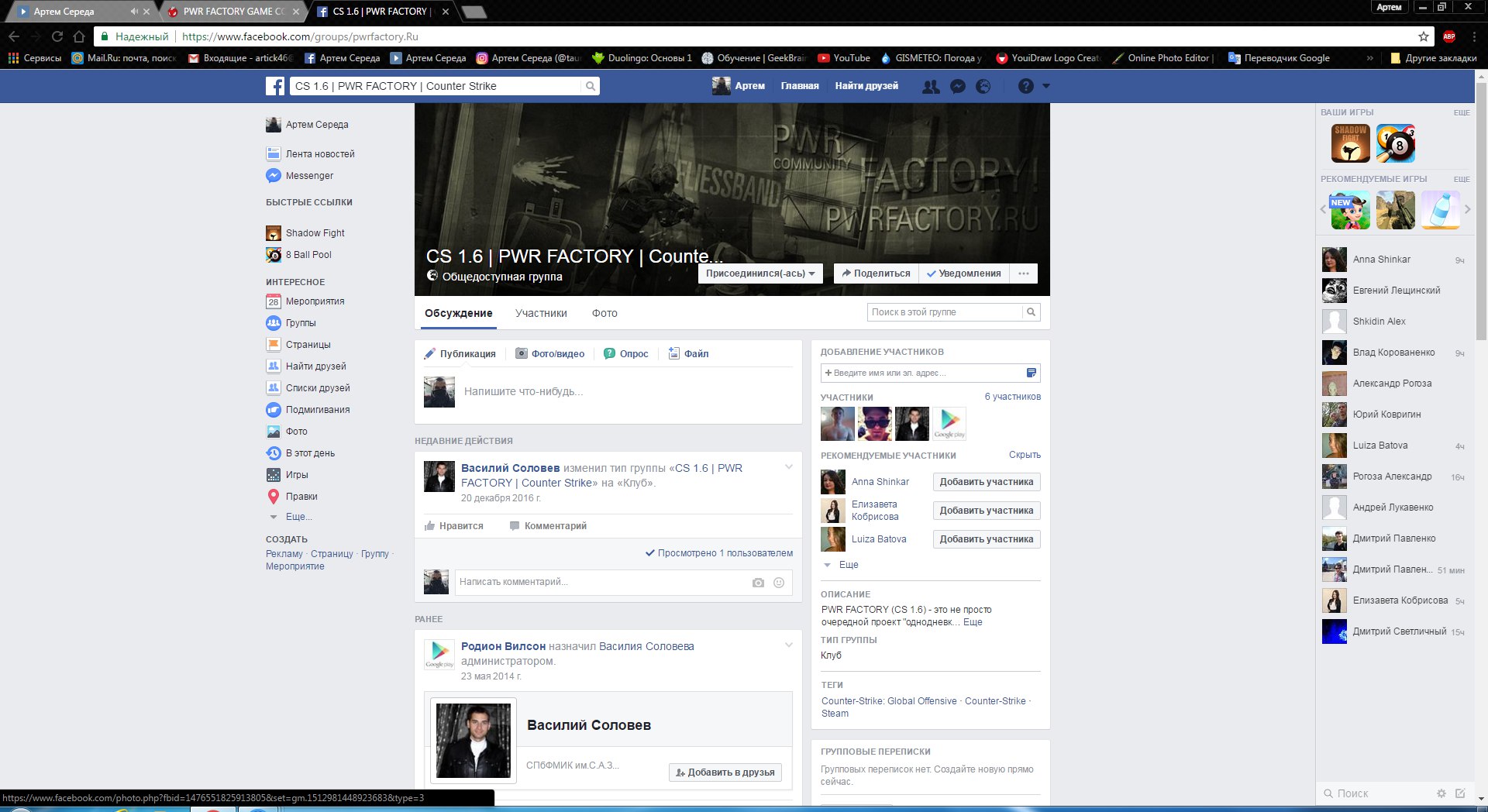Image resolution: width=1488 pixels, height=812 pixels.
Task: Open the three-dots group options menu
Action: coord(1024,274)
